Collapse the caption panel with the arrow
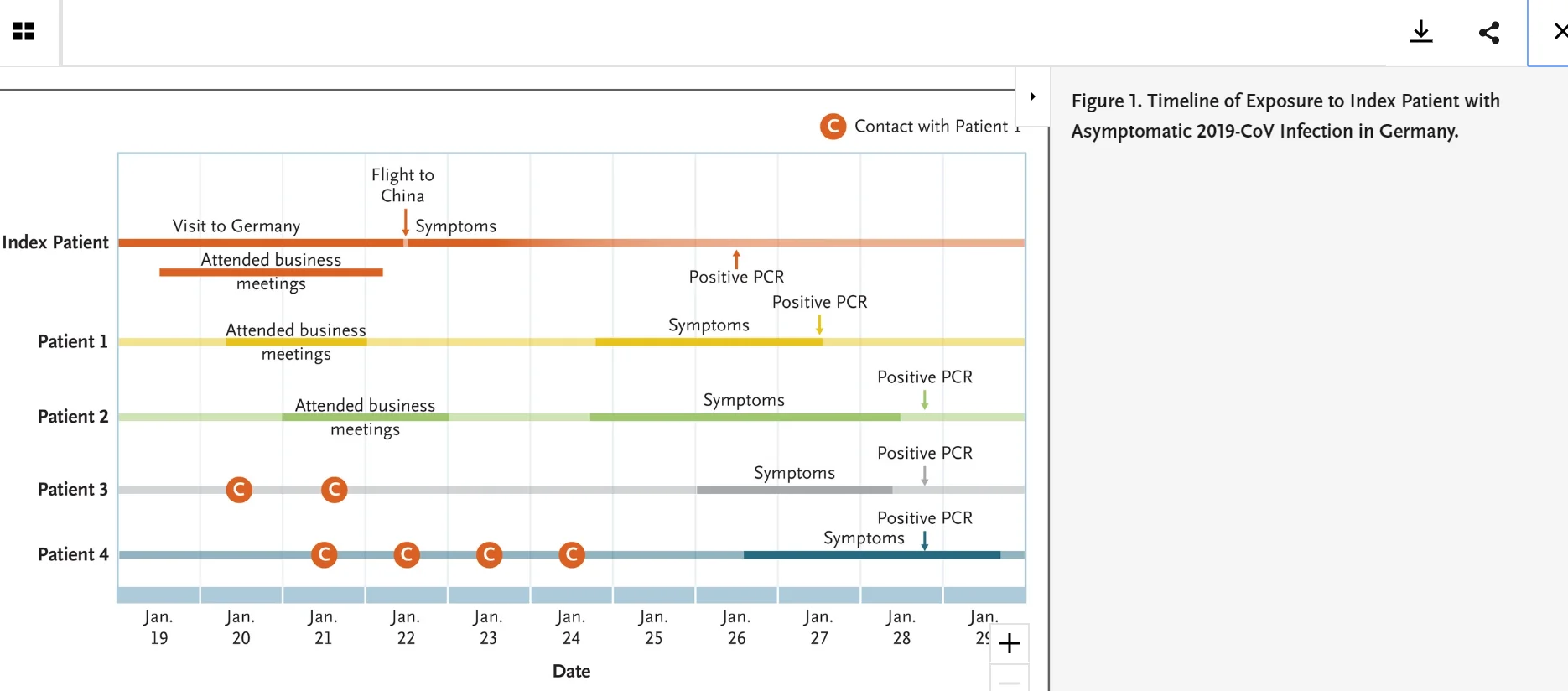 (1032, 96)
